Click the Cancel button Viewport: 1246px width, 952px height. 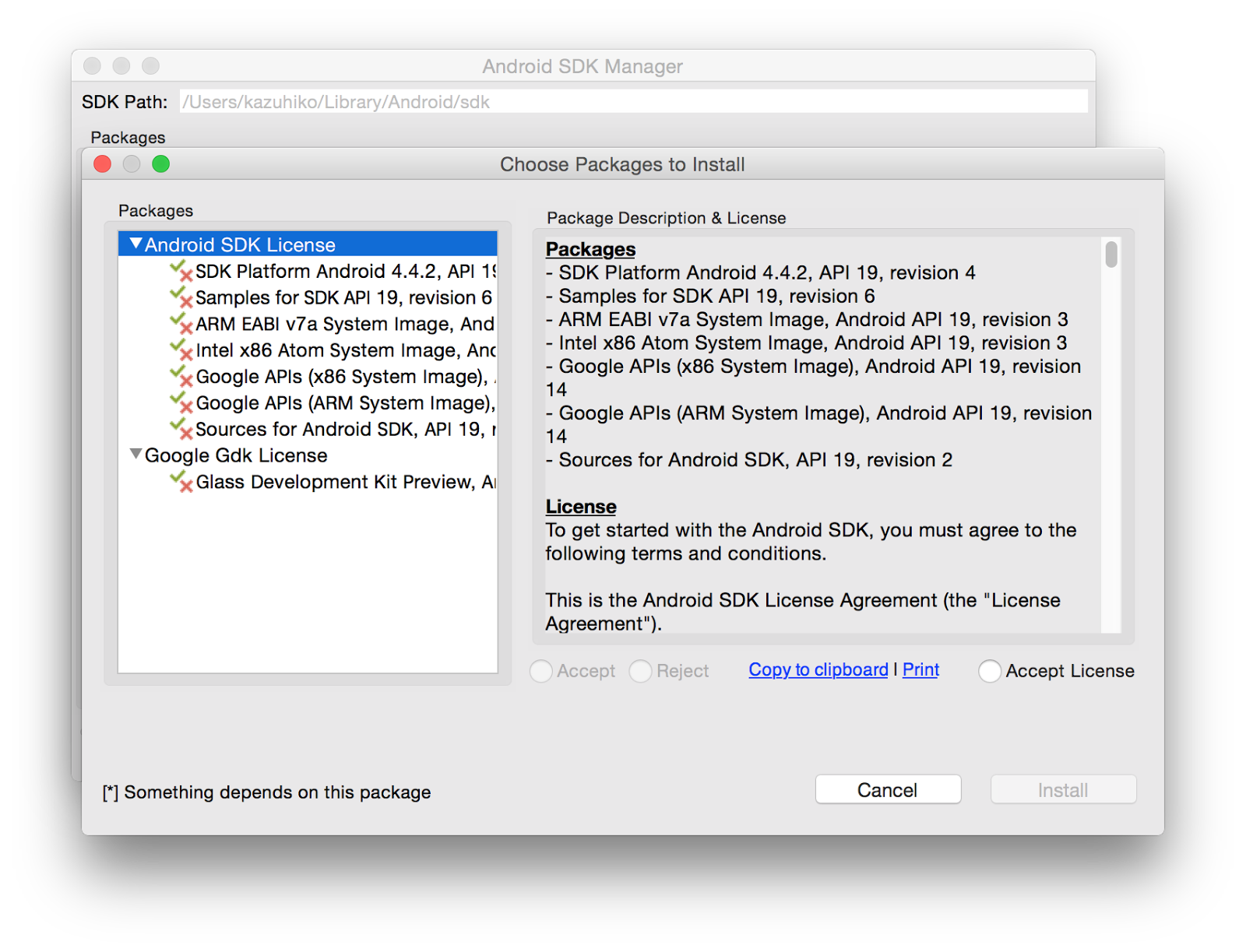point(888,789)
